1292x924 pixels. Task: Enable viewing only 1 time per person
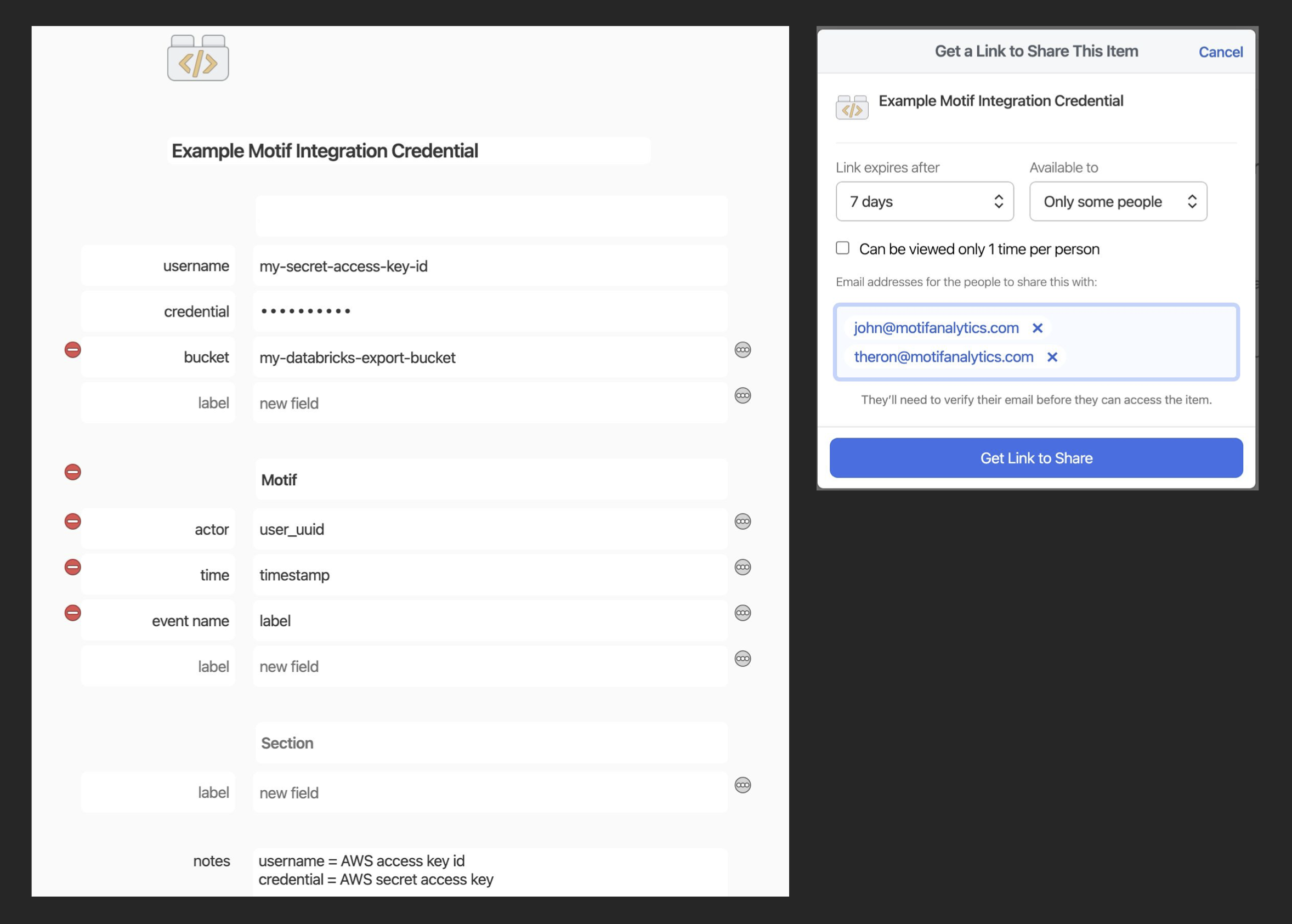[842, 248]
